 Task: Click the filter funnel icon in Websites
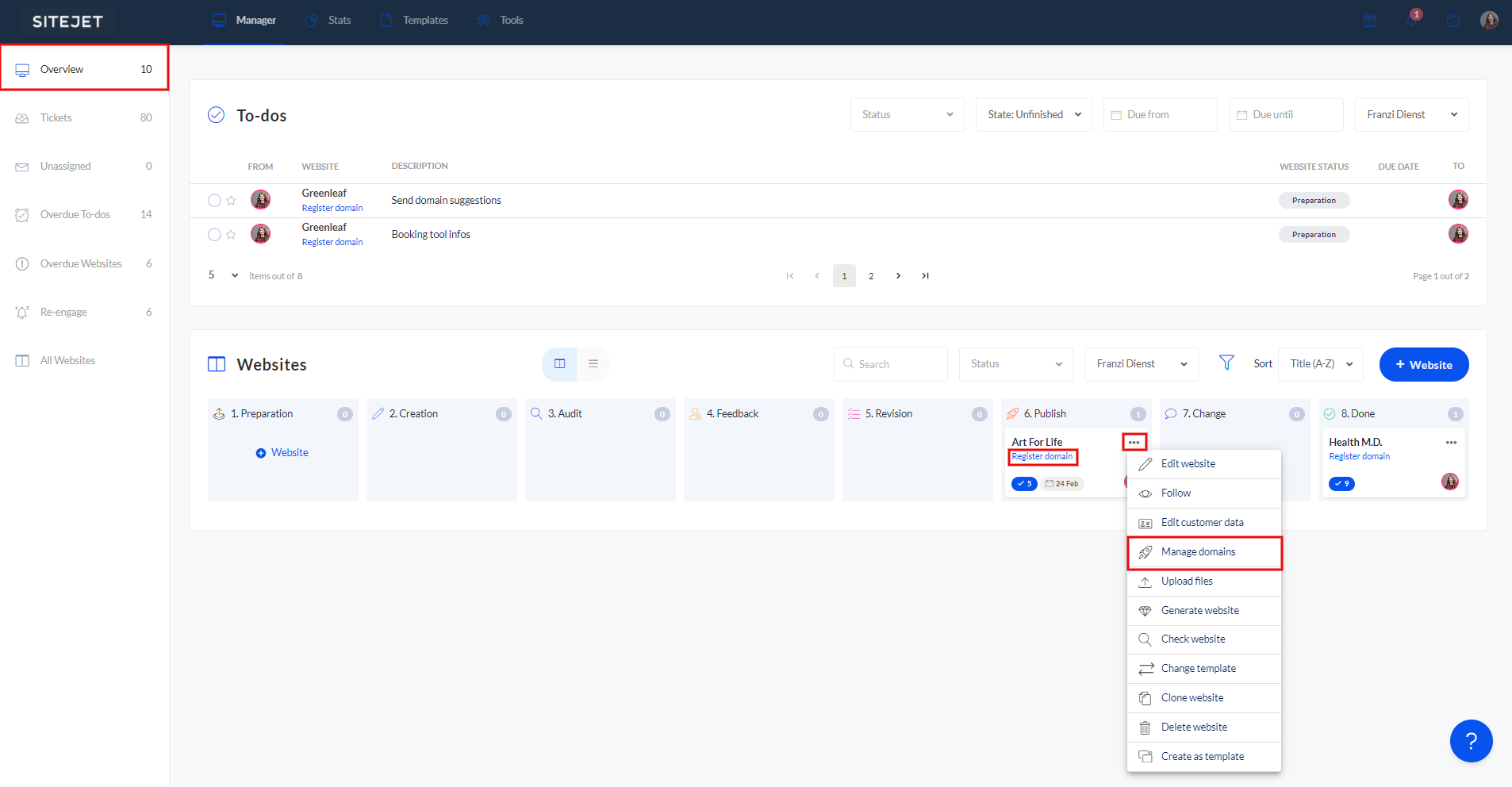1226,363
